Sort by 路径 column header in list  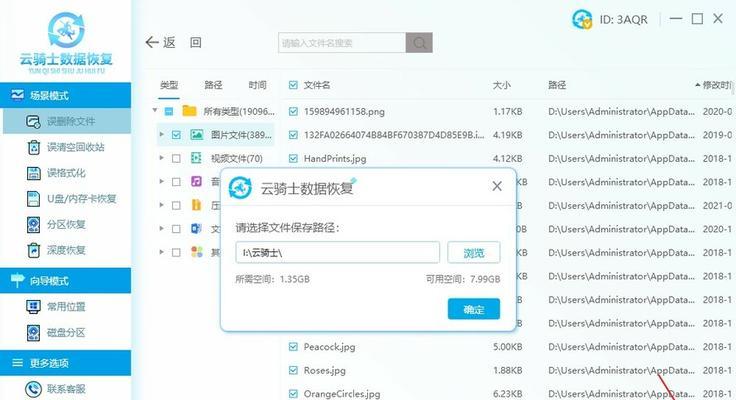[557, 85]
